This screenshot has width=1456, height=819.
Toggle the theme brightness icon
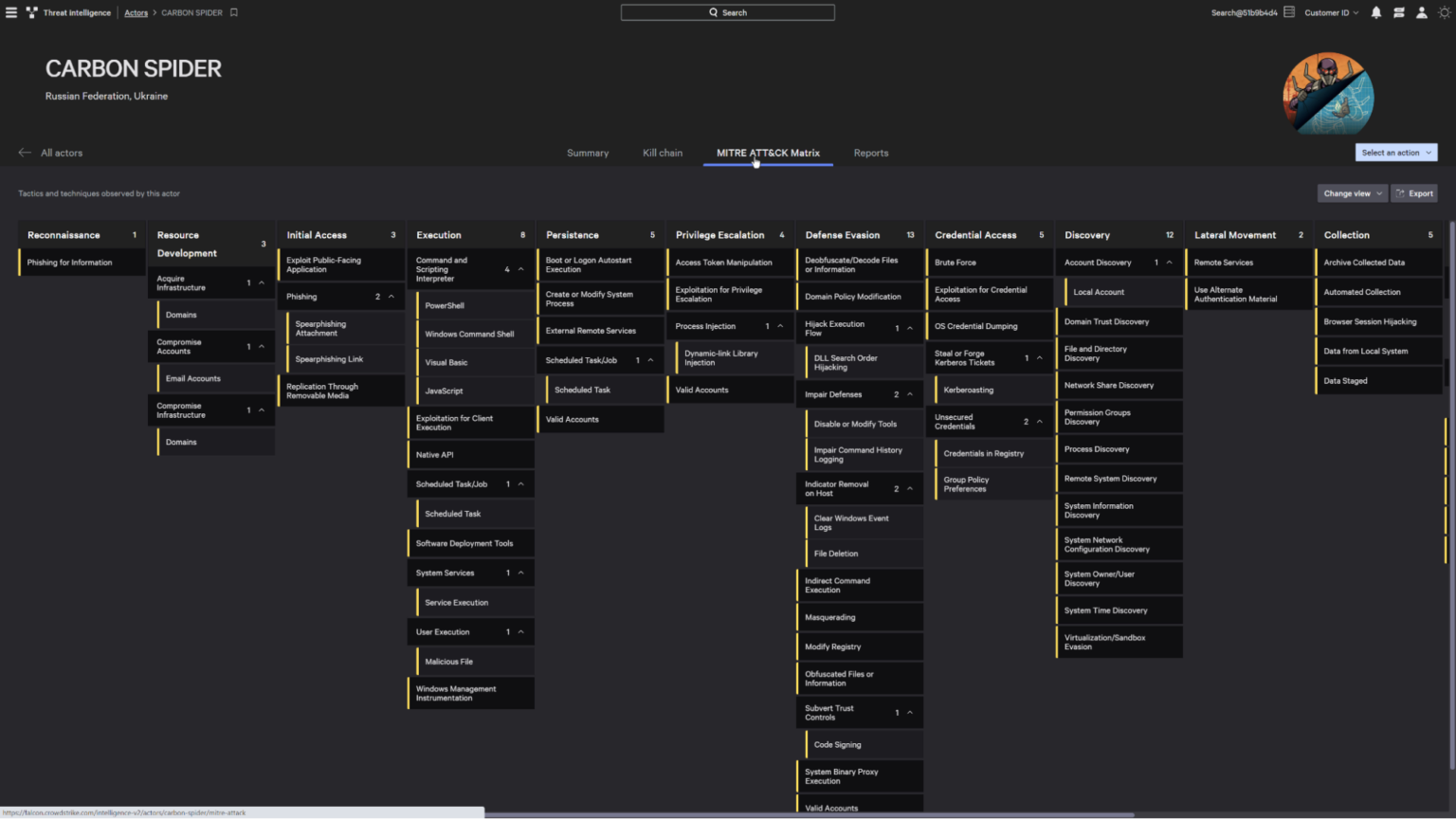point(1445,12)
